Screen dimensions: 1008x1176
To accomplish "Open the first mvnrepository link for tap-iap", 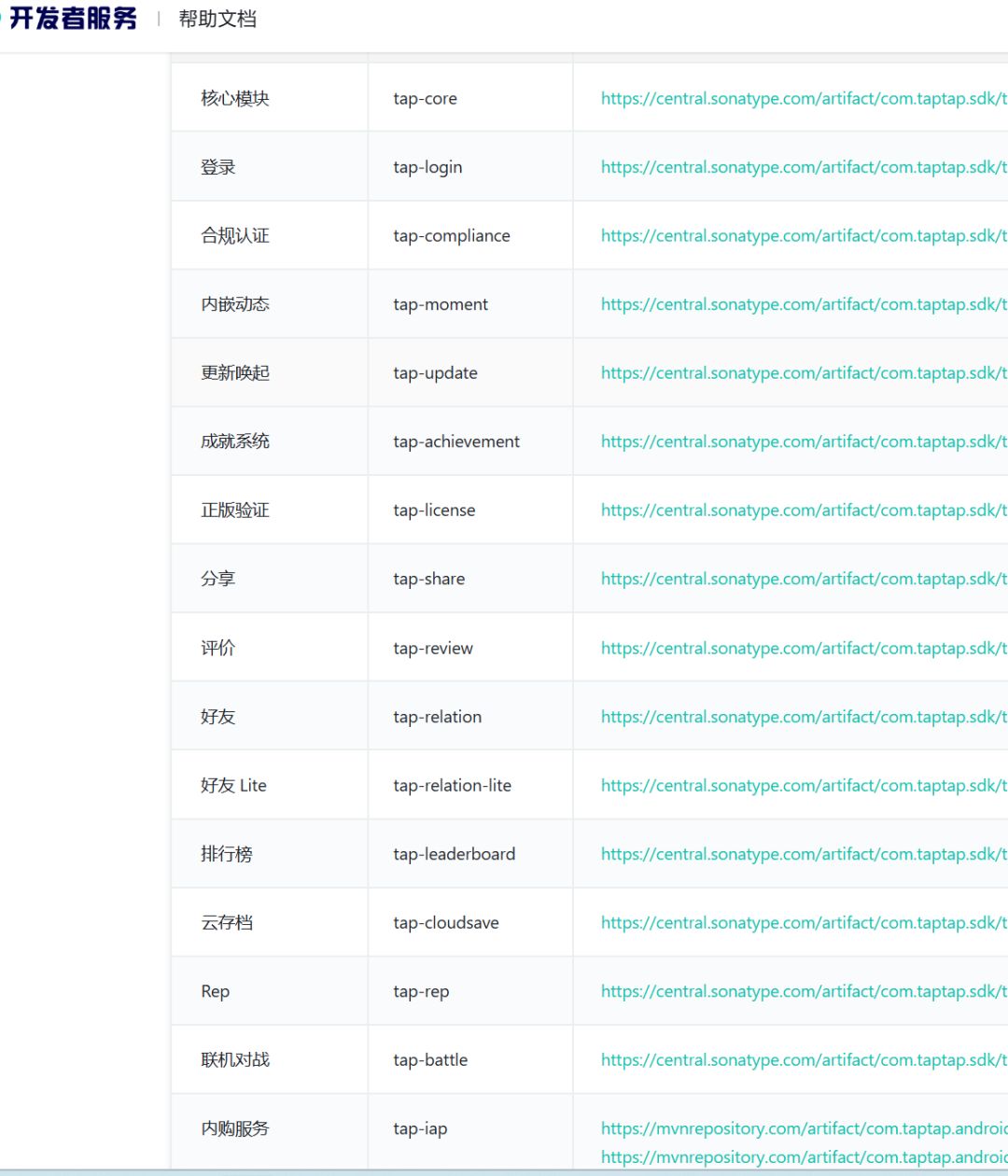I will tap(804, 1128).
